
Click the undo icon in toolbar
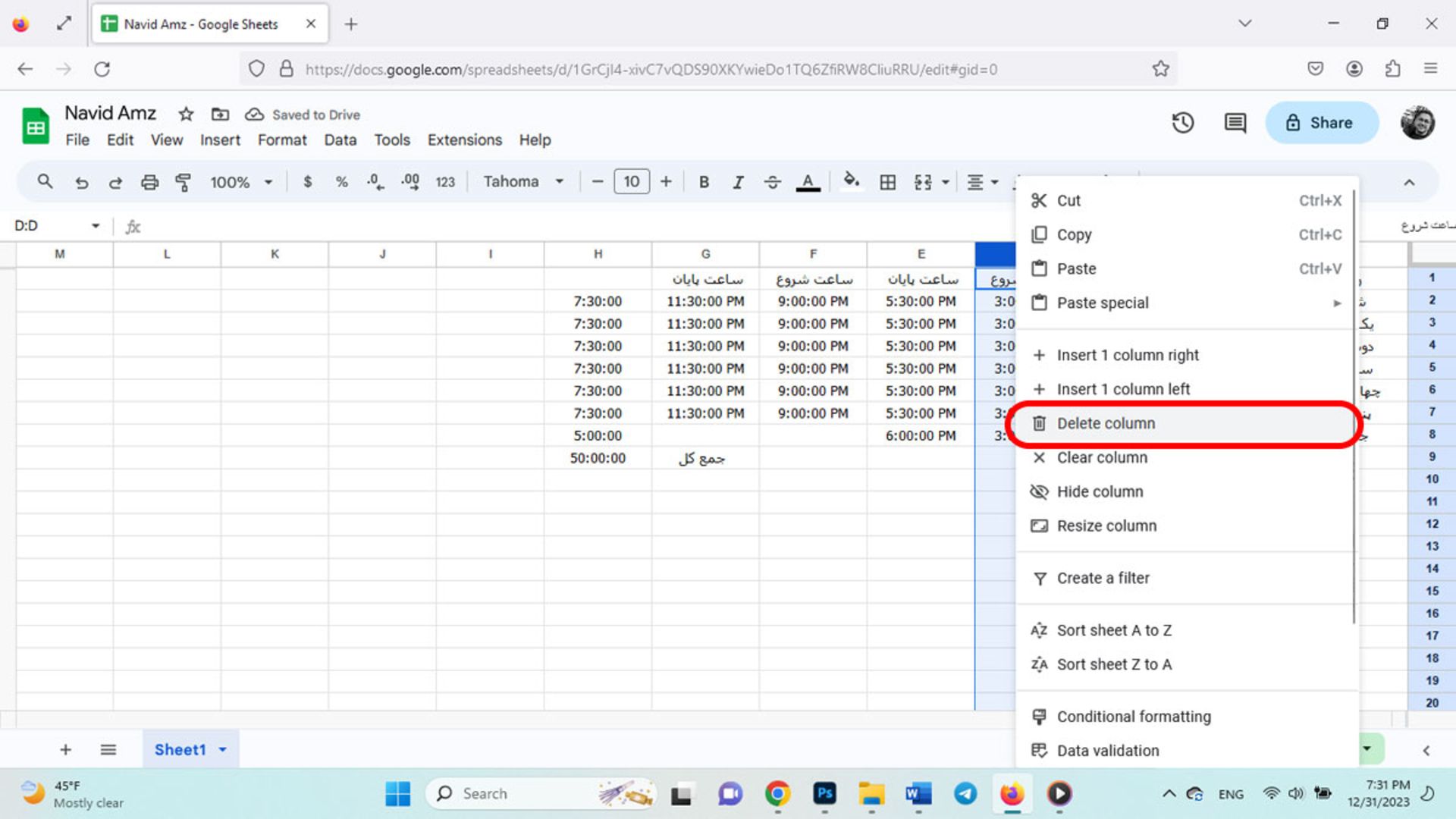click(81, 182)
